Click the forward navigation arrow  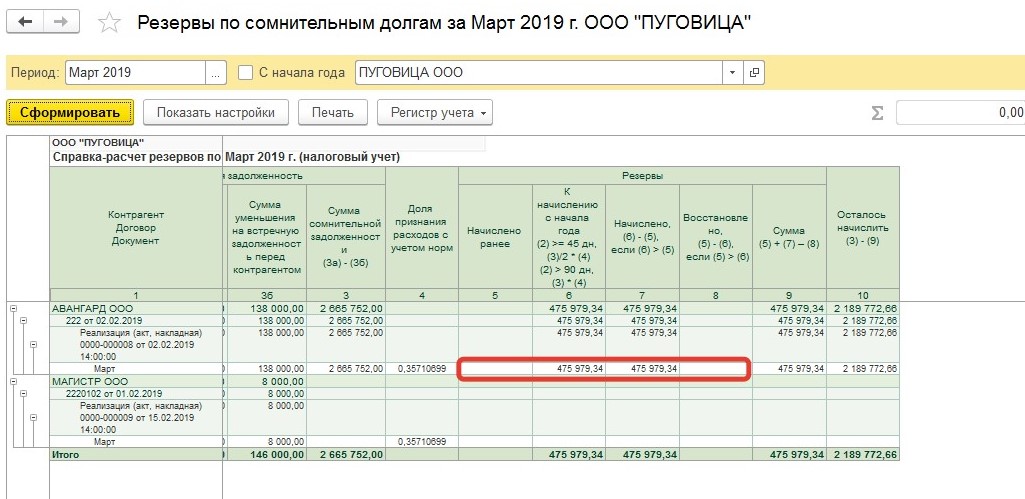coord(61,21)
